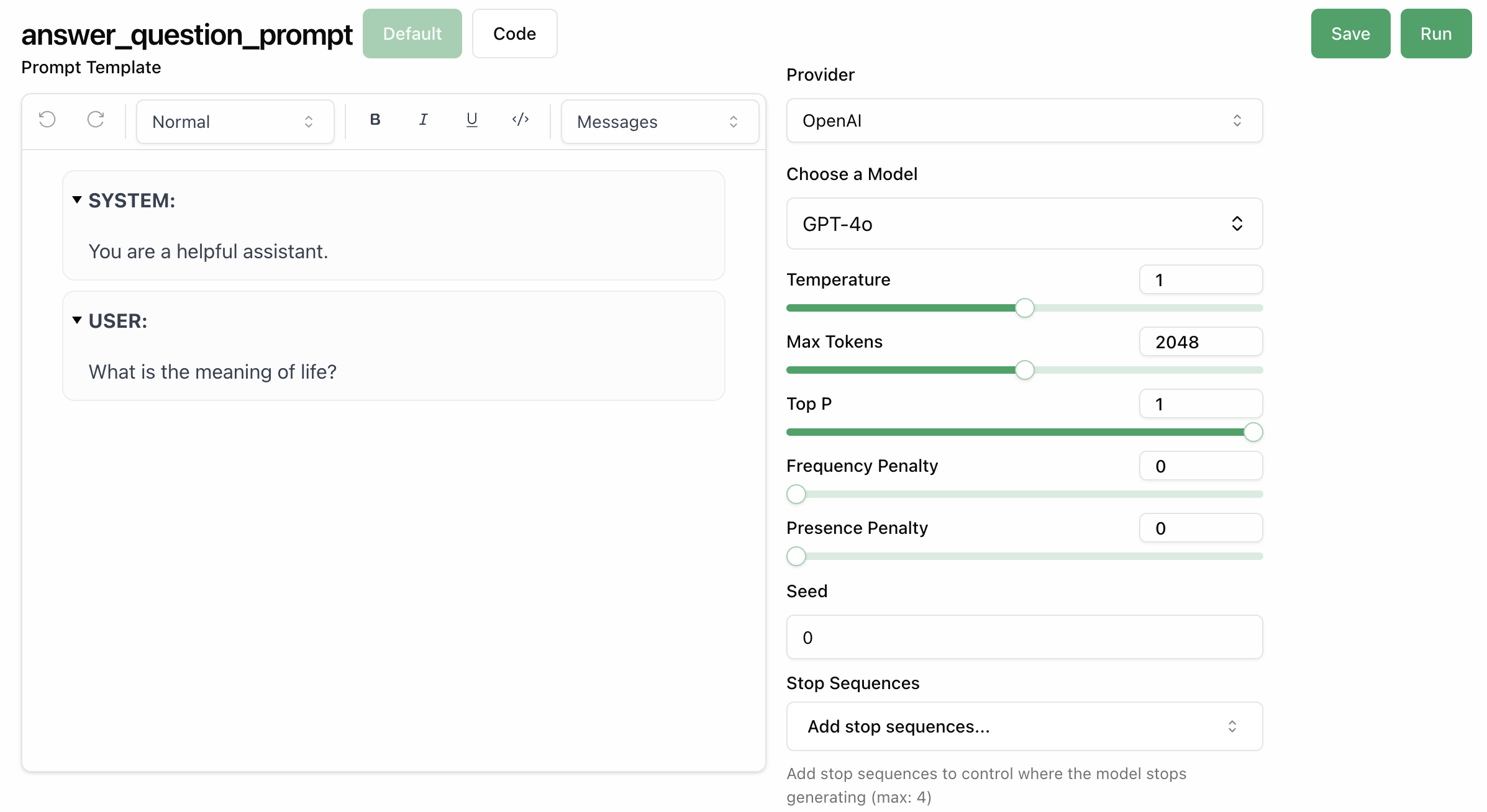1487x812 pixels.
Task: Click the Run button
Action: 1436,34
